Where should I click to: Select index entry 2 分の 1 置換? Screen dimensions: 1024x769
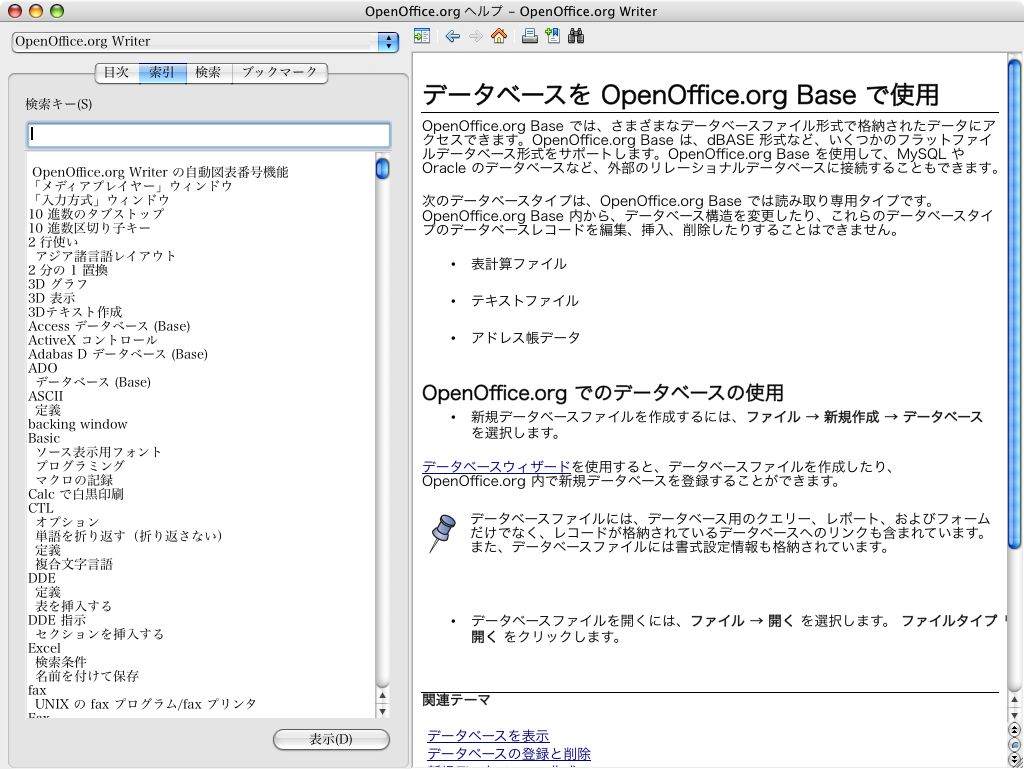[x=68, y=270]
